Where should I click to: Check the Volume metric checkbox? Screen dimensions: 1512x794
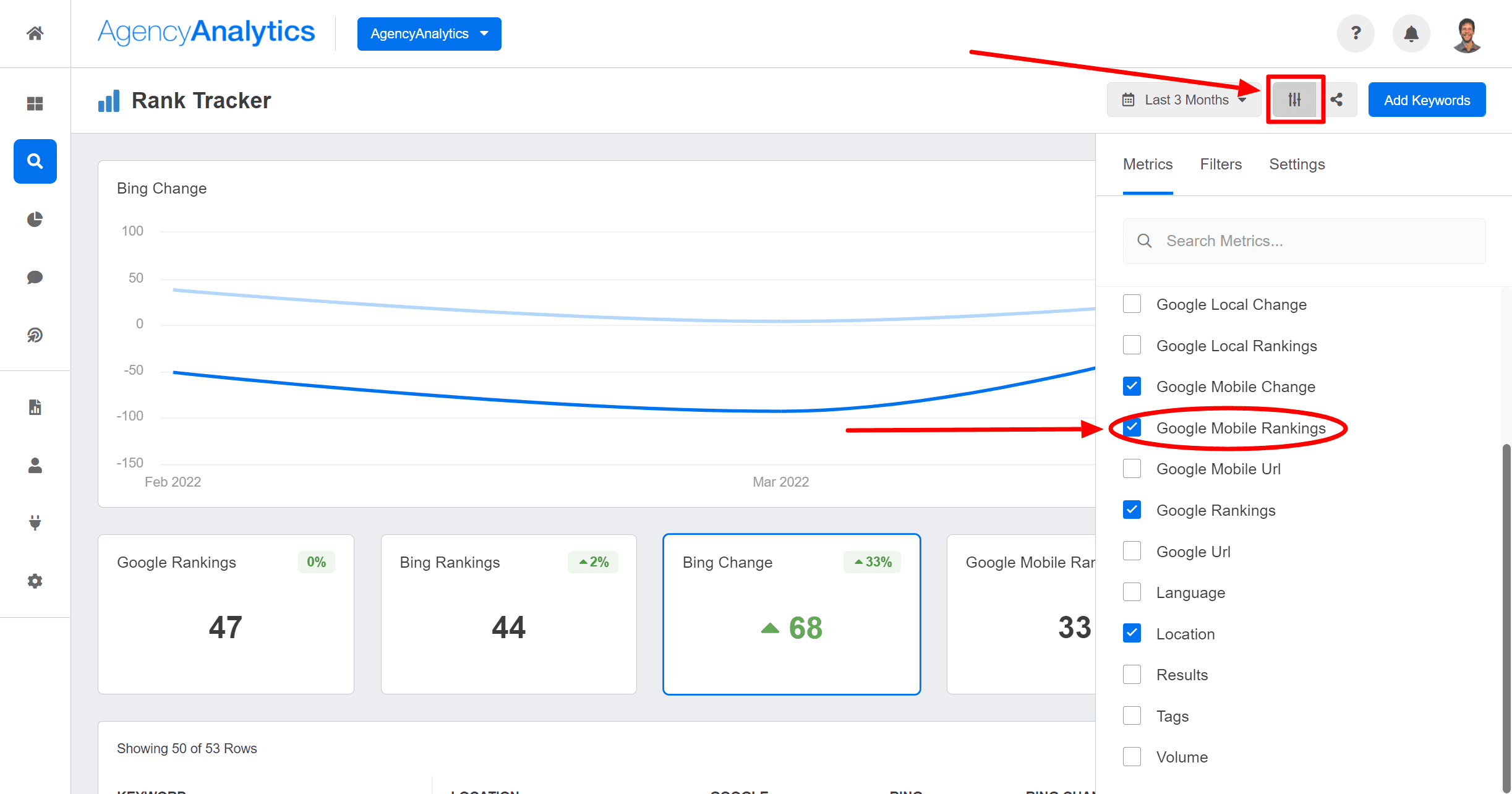1132,757
